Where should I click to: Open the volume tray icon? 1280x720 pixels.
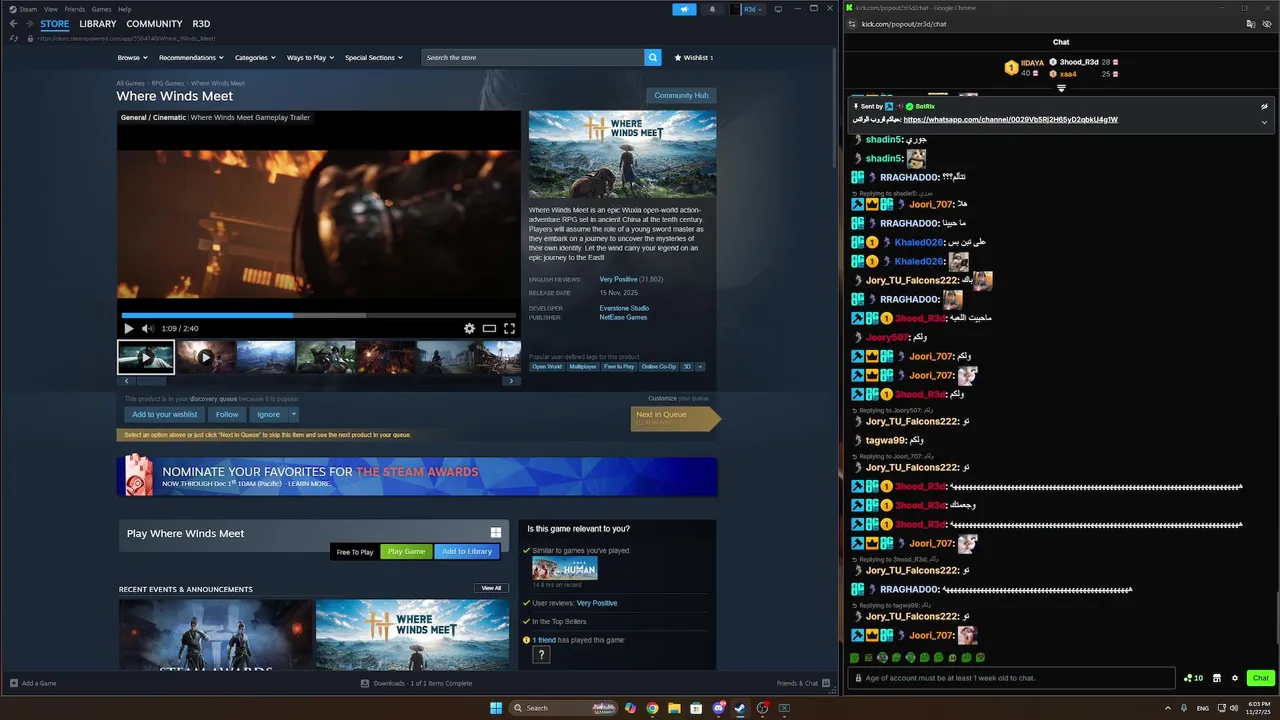pos(1236,708)
